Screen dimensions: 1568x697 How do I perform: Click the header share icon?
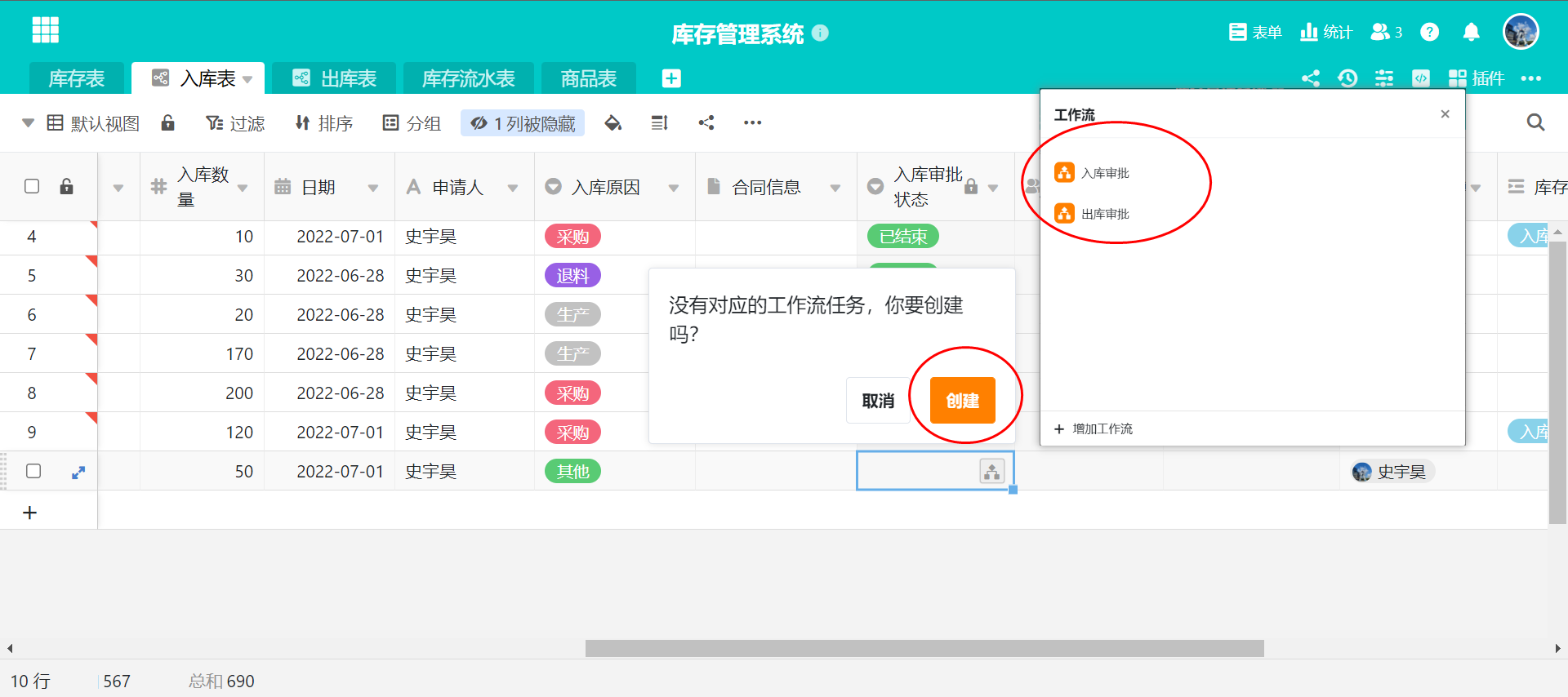[1311, 78]
